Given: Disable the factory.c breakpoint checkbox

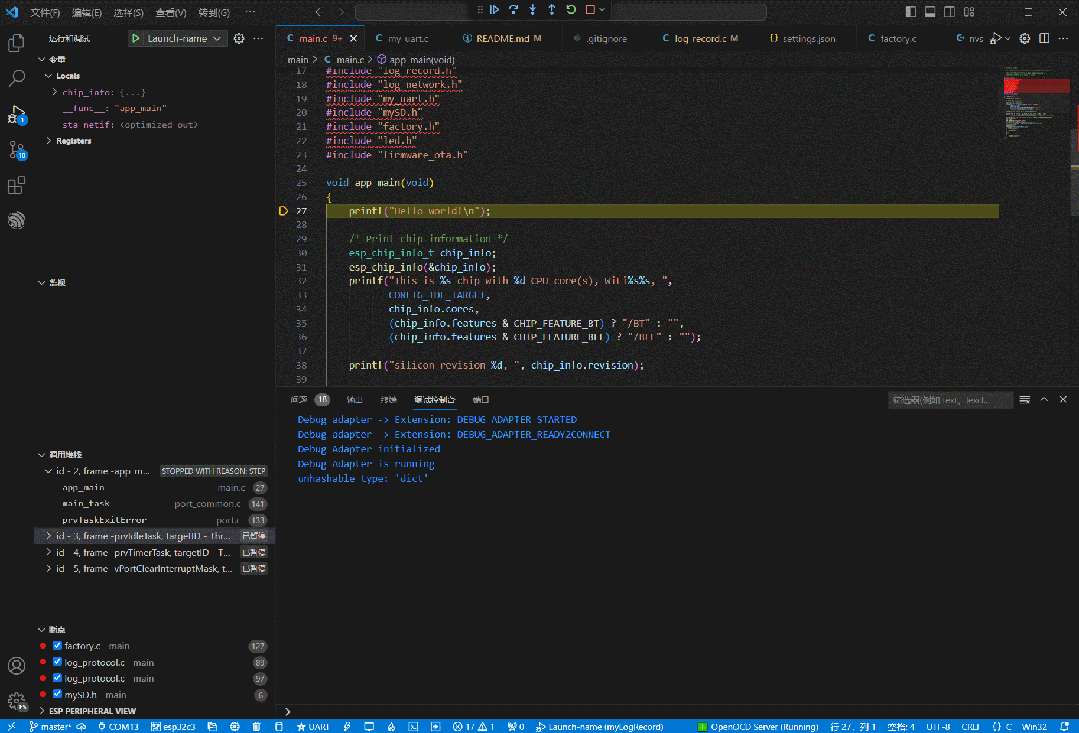Looking at the screenshot, I should point(57,646).
